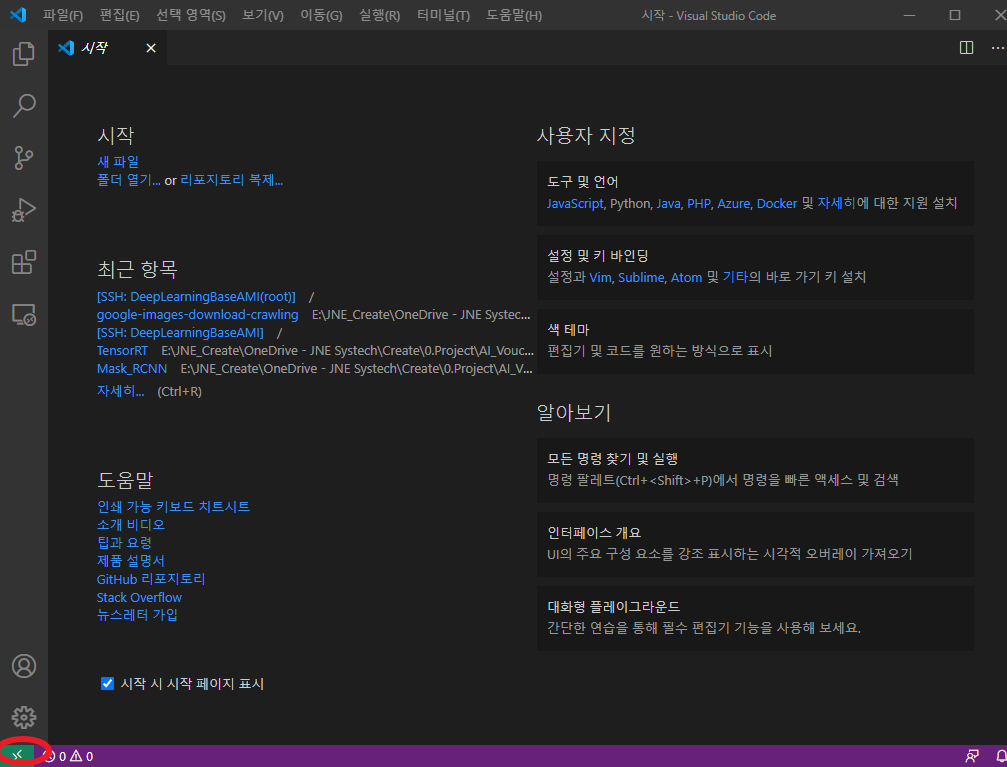Open 팁과 요령 link
Screen dimensions: 1007x767
(124, 543)
